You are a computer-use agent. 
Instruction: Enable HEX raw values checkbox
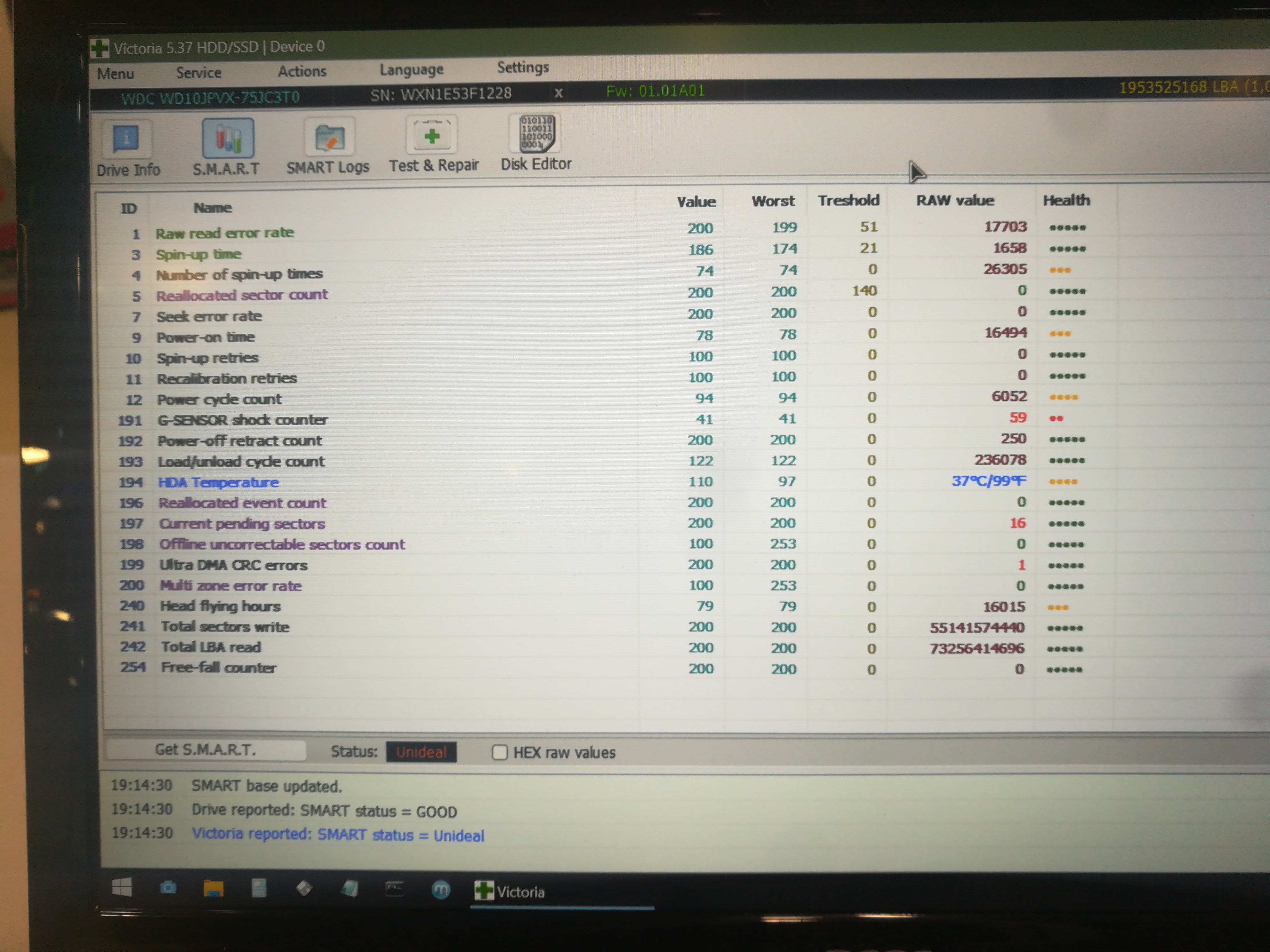(x=500, y=752)
